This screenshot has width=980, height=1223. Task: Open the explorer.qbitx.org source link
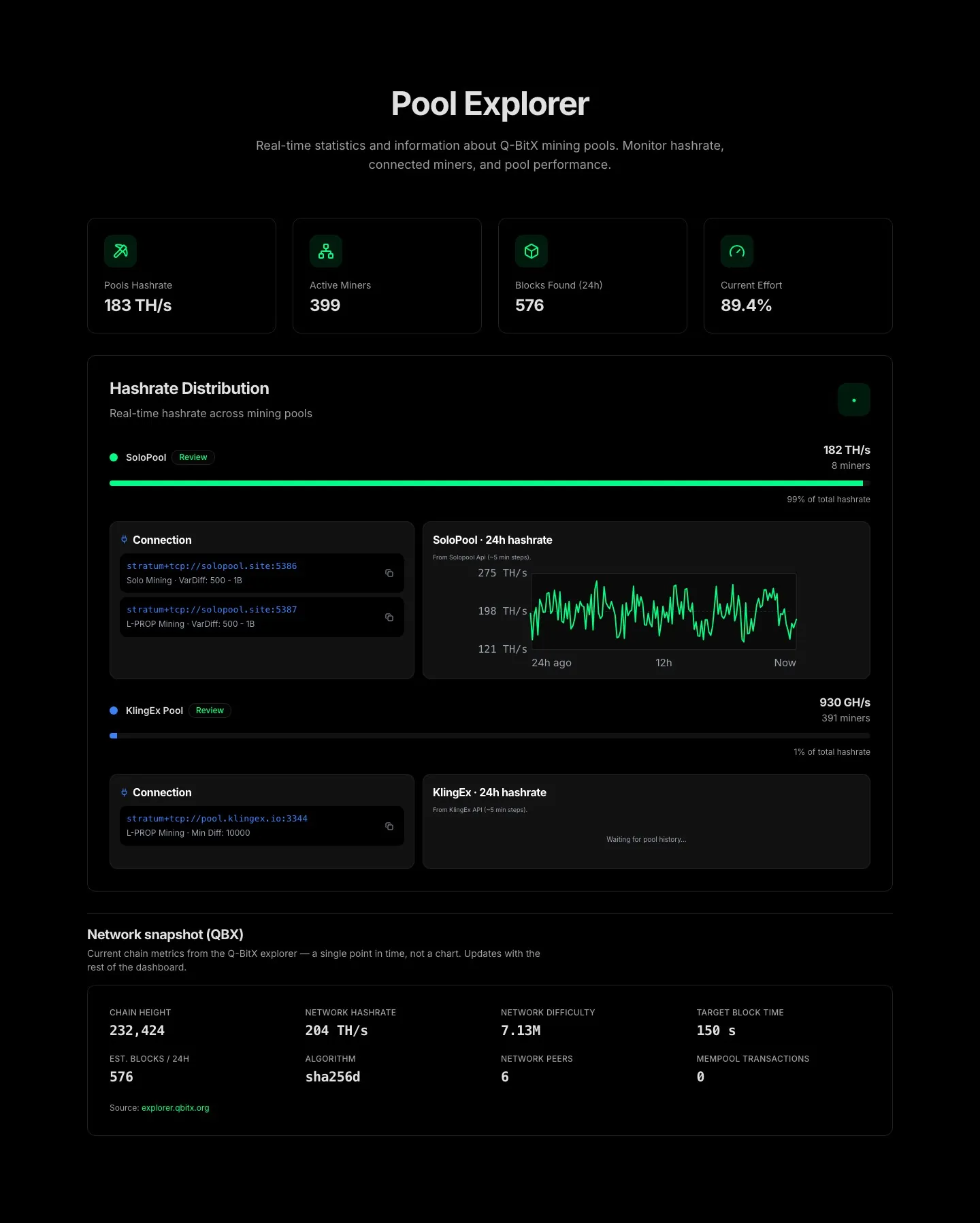tap(175, 1108)
